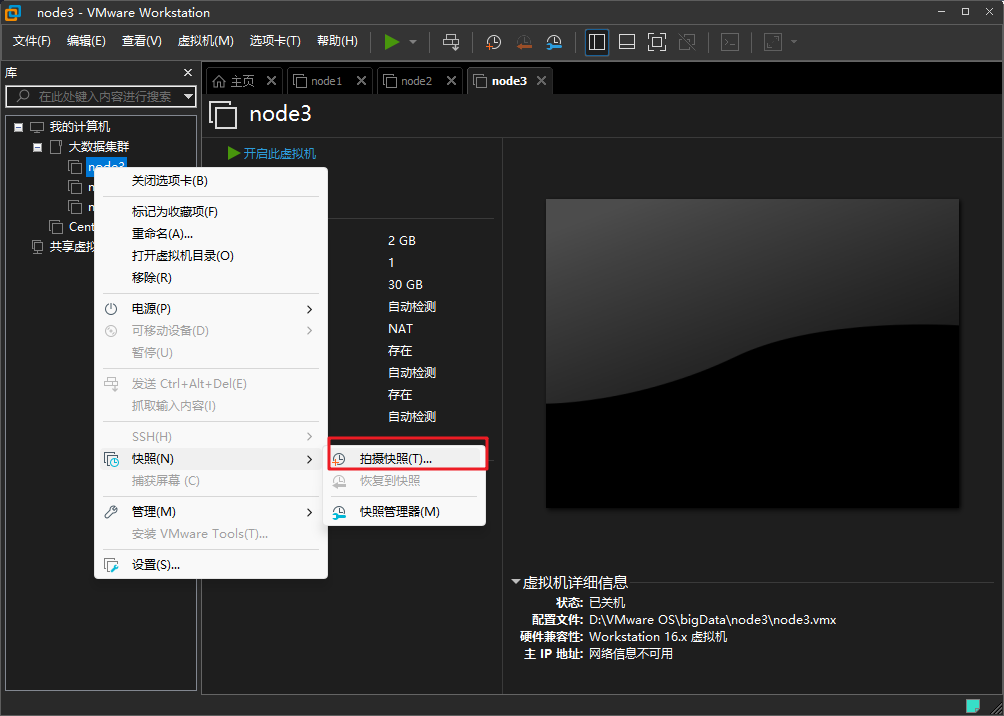Open the 帮助(H) menu
This screenshot has height=716, width=1004.
(x=337, y=41)
